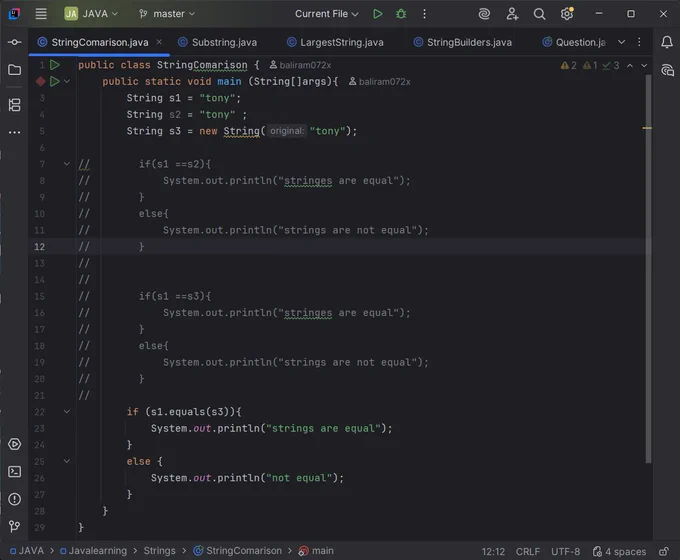Open 4 spaces indent settings
Viewport: 680px width, 560px height.
619,551
